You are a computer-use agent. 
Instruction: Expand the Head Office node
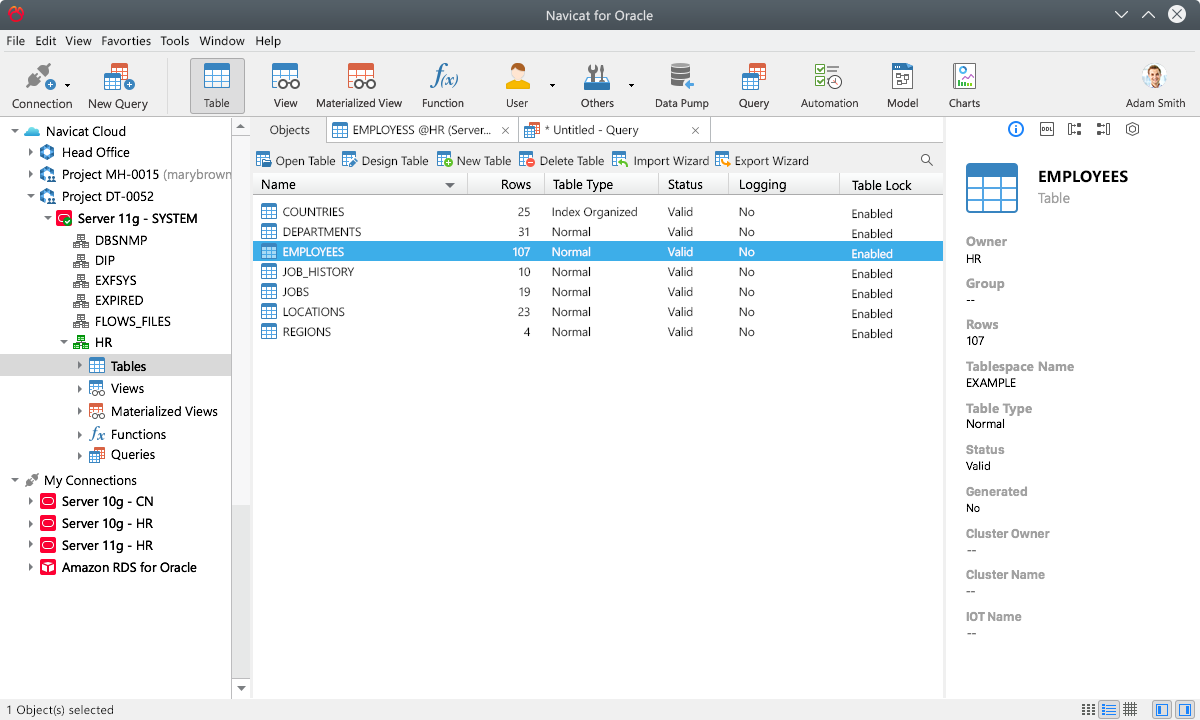click(x=31, y=152)
